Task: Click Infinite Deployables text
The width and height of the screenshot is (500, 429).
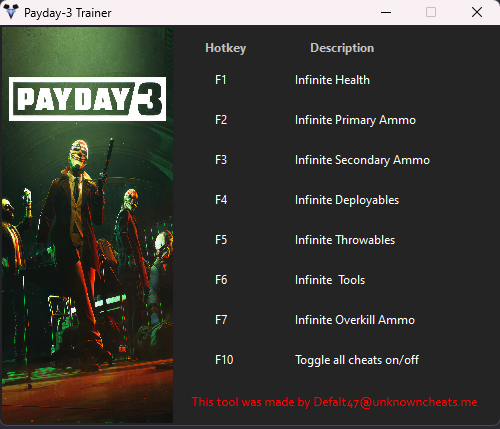Action: coord(347,200)
